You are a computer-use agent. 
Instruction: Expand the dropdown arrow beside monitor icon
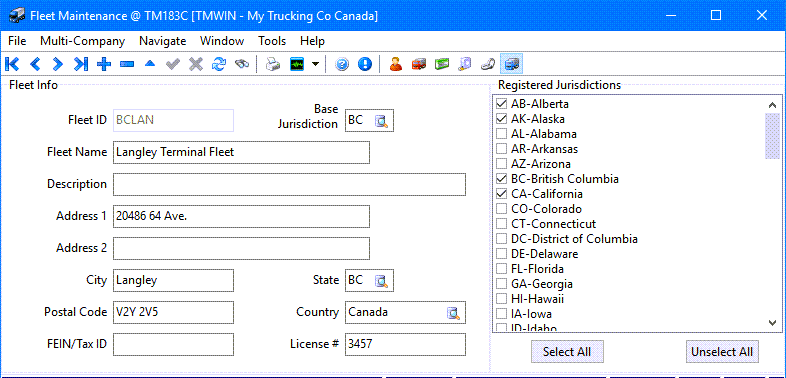315,64
